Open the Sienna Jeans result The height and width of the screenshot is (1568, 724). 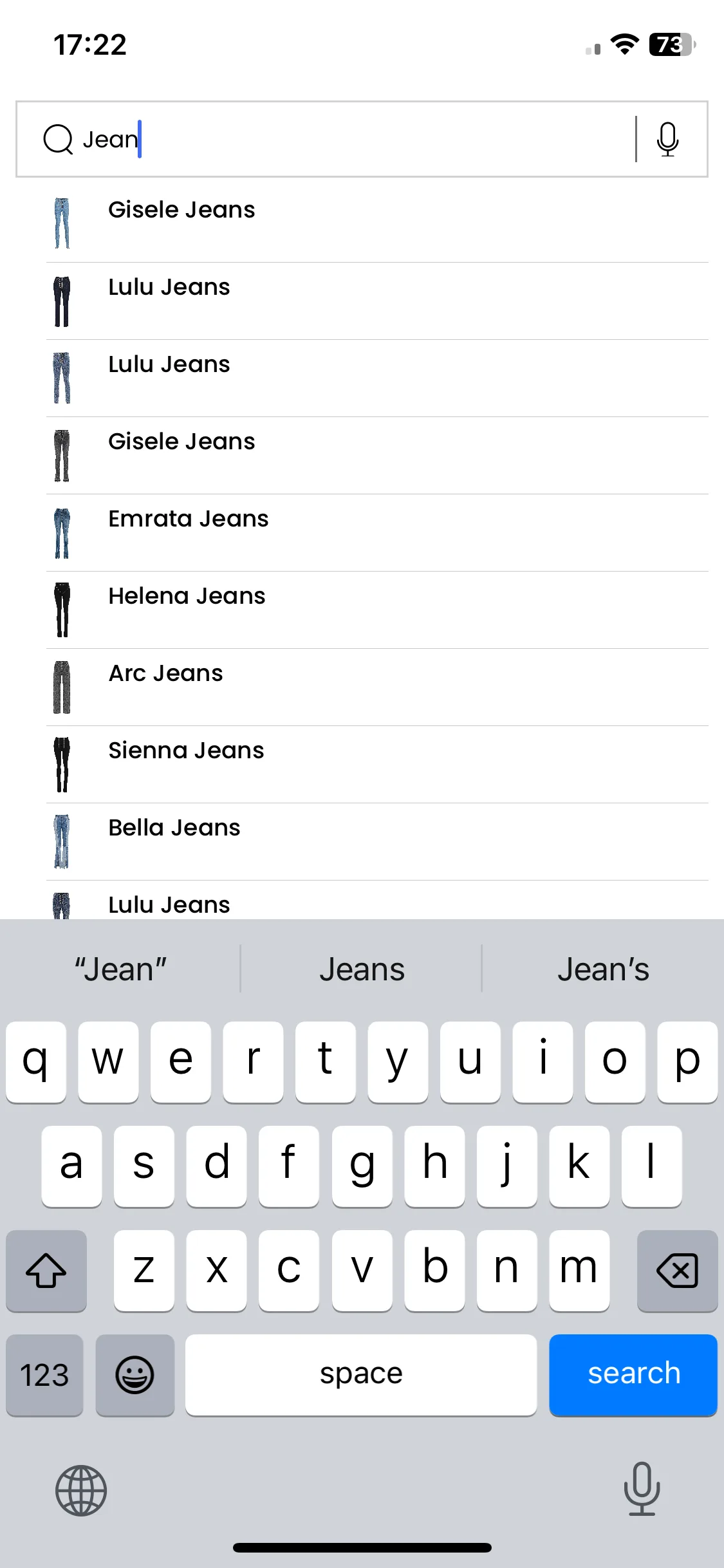click(x=377, y=765)
